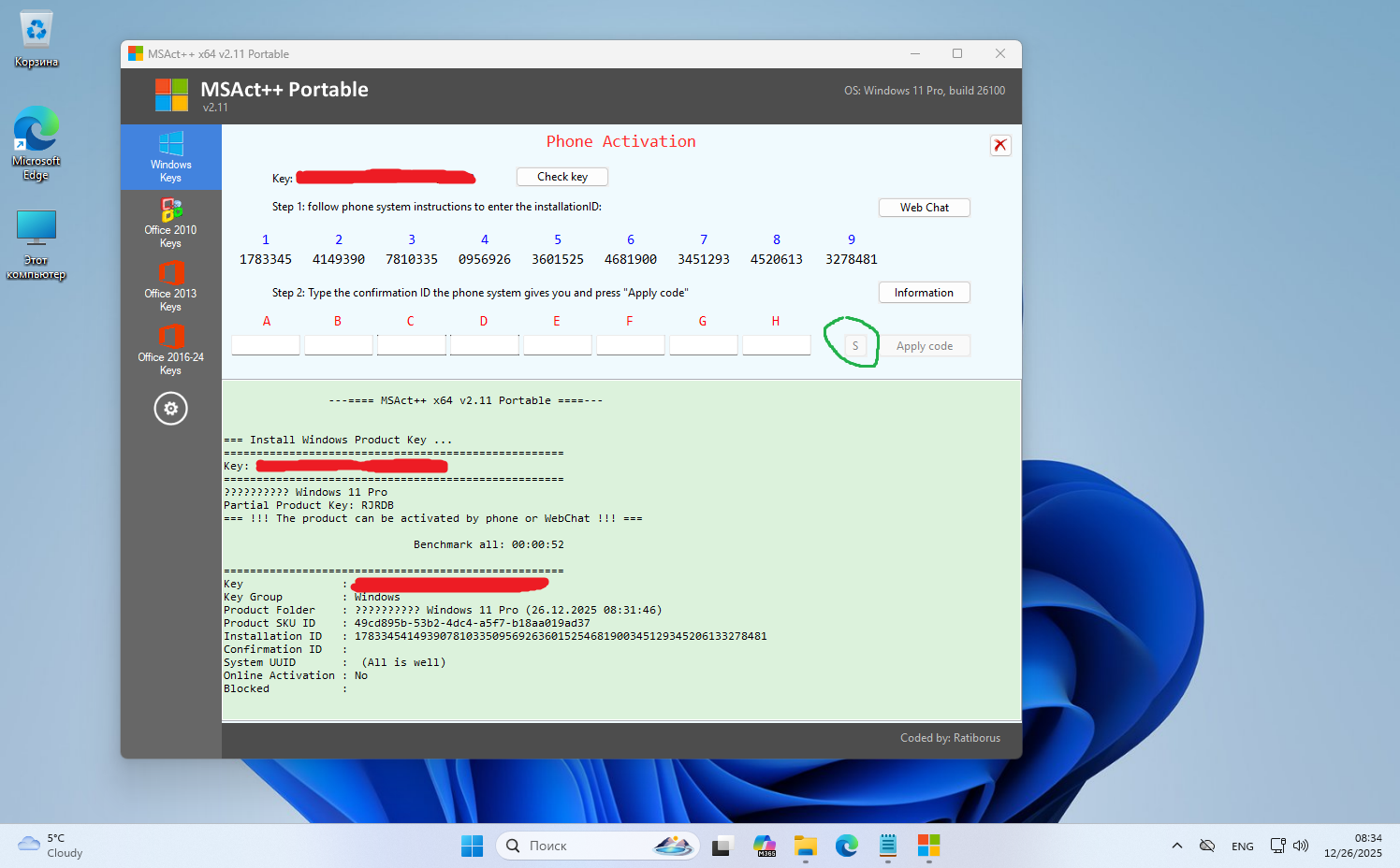Close the MSAct++ window
The width and height of the screenshot is (1400, 868).
(1000, 54)
